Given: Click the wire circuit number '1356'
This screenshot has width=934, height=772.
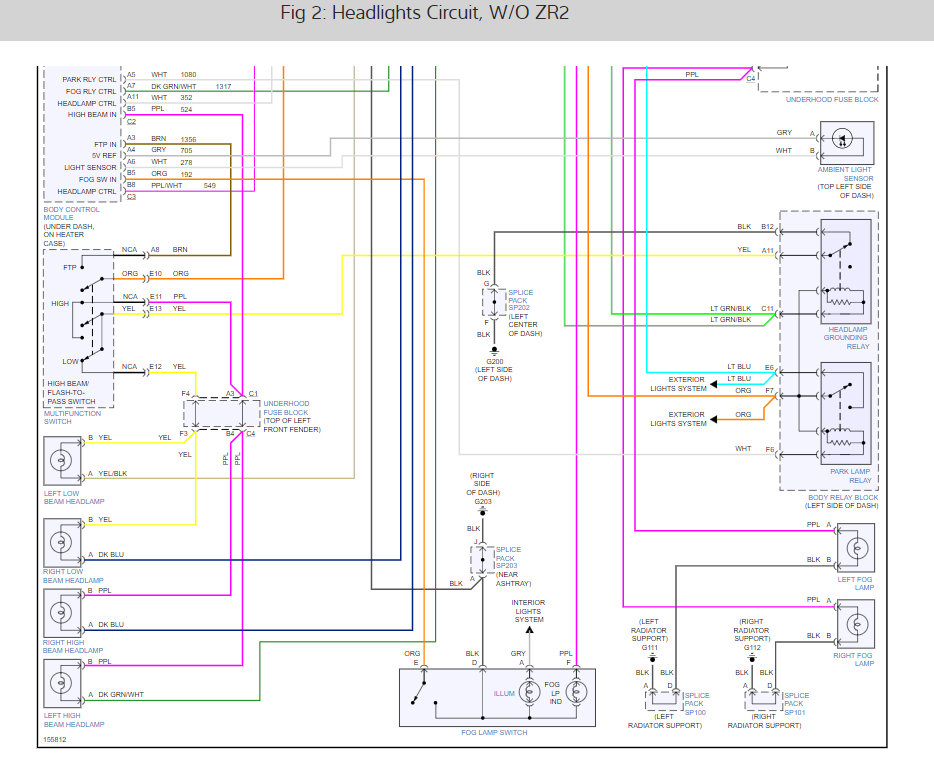Looking at the screenshot, I should click(188, 139).
